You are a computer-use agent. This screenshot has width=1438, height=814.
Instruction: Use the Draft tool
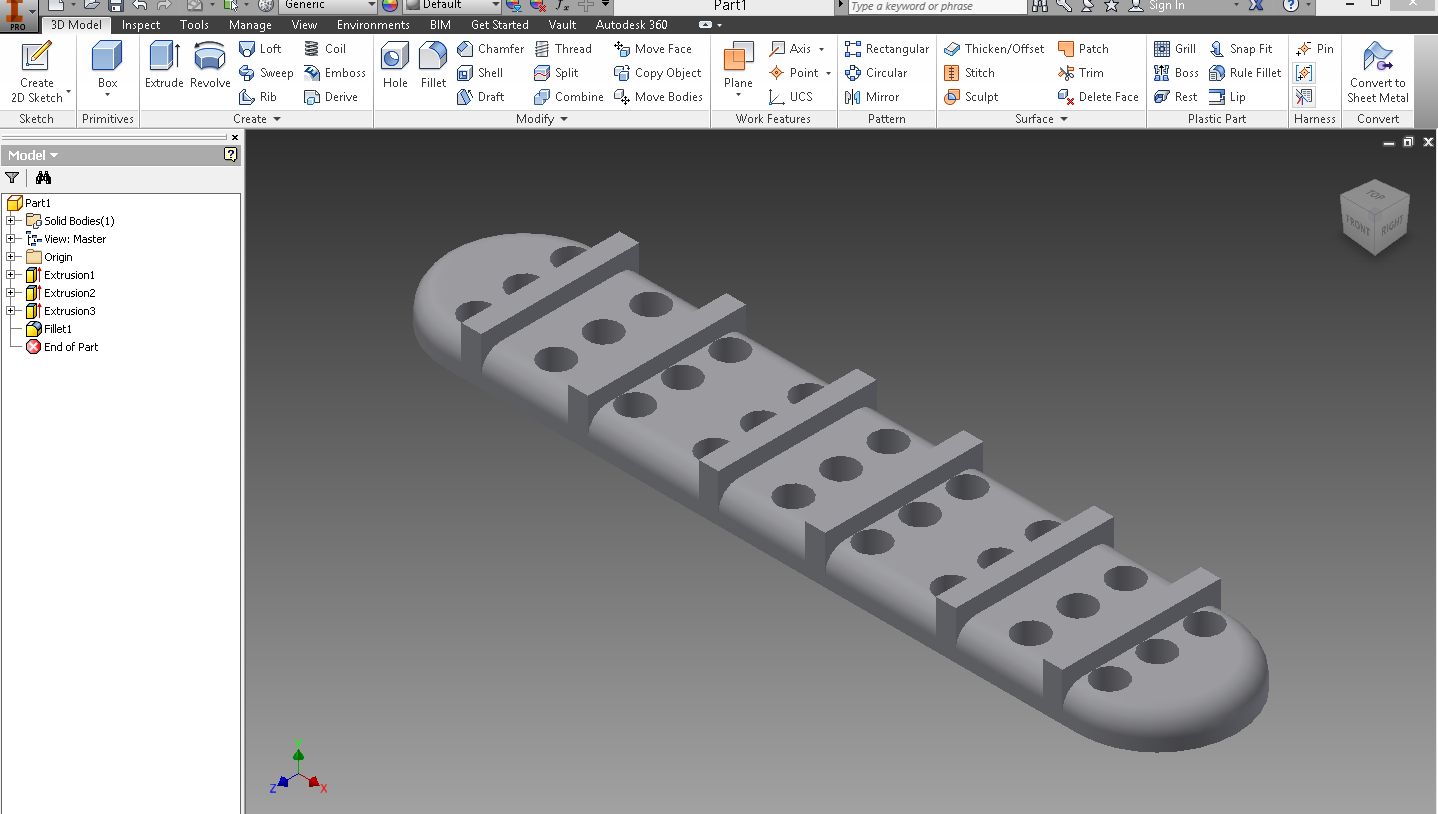pyautogui.click(x=481, y=97)
